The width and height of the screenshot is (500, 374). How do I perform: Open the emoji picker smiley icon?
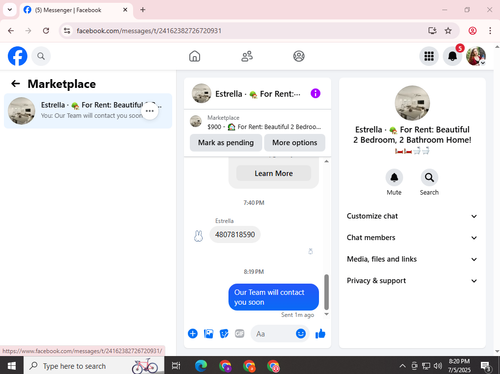tap(301, 333)
